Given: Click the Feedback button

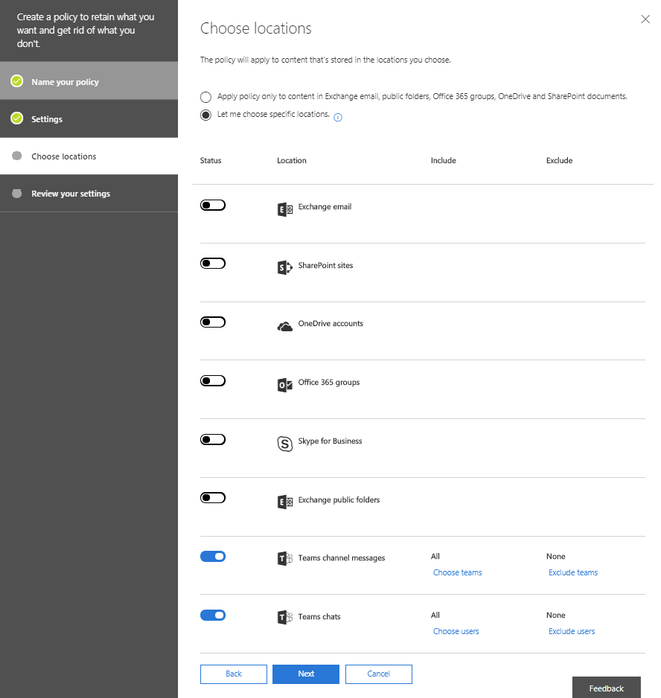Looking at the screenshot, I should point(606,688).
